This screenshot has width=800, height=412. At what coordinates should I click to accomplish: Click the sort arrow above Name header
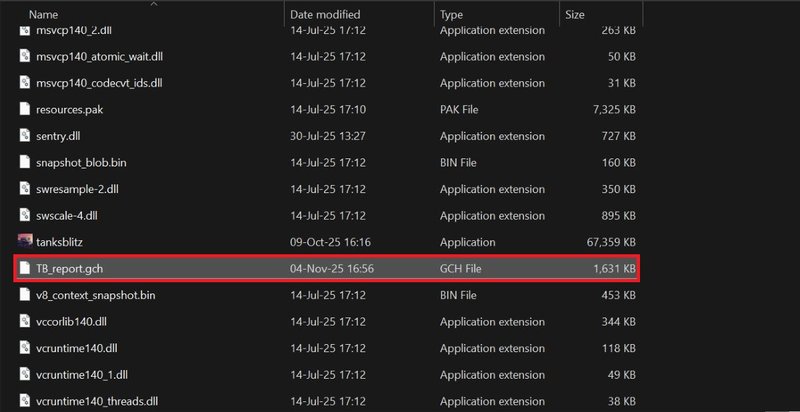point(152,4)
